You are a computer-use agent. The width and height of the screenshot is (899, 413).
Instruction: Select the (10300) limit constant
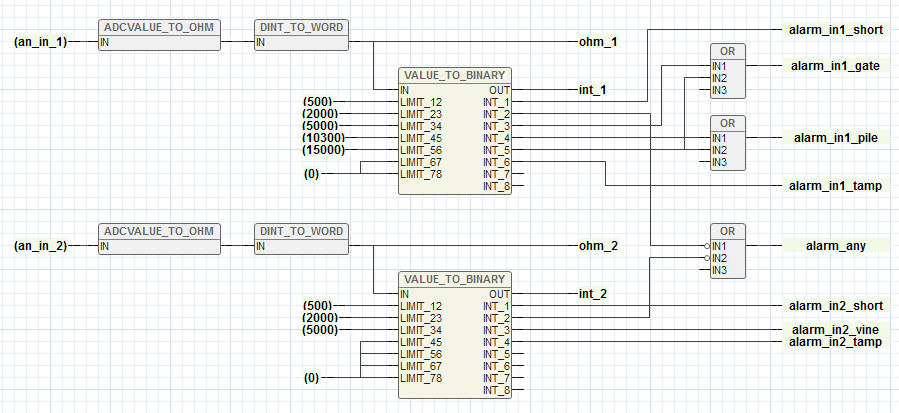[x=322, y=138]
